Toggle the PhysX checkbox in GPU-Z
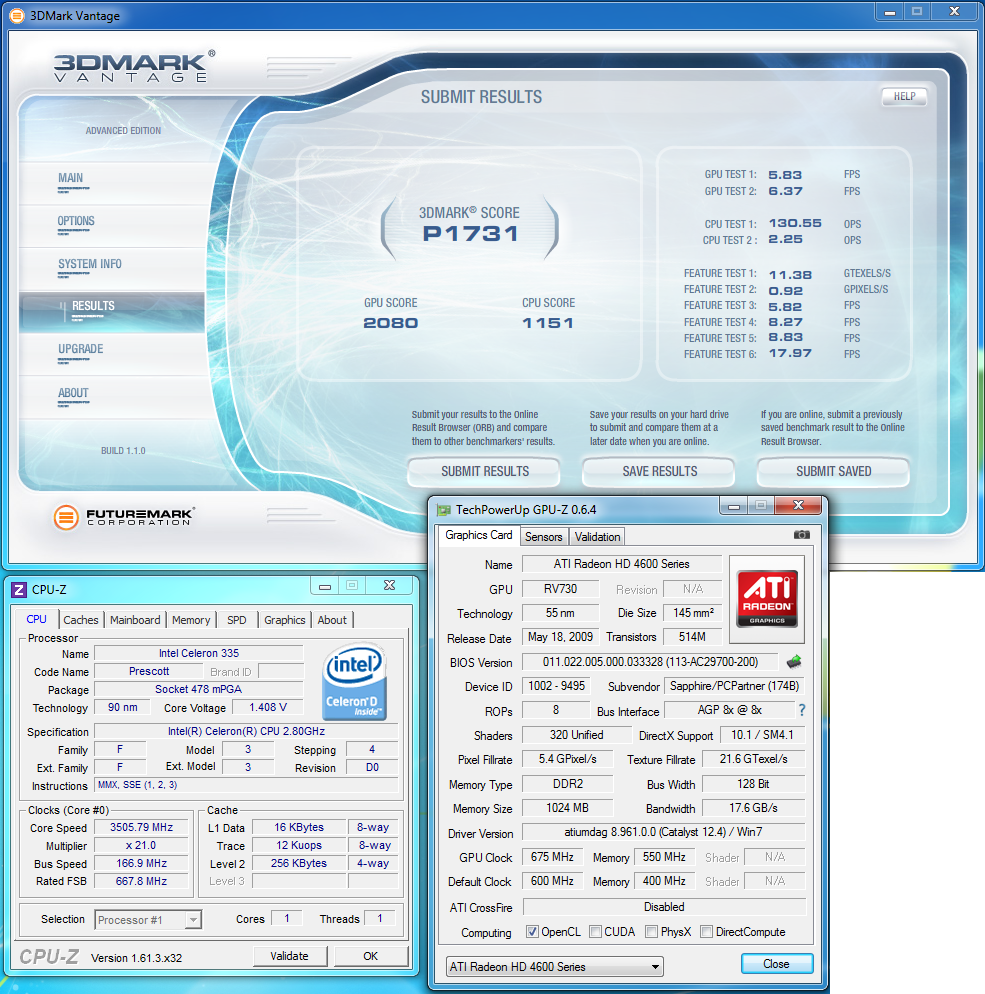 point(651,931)
